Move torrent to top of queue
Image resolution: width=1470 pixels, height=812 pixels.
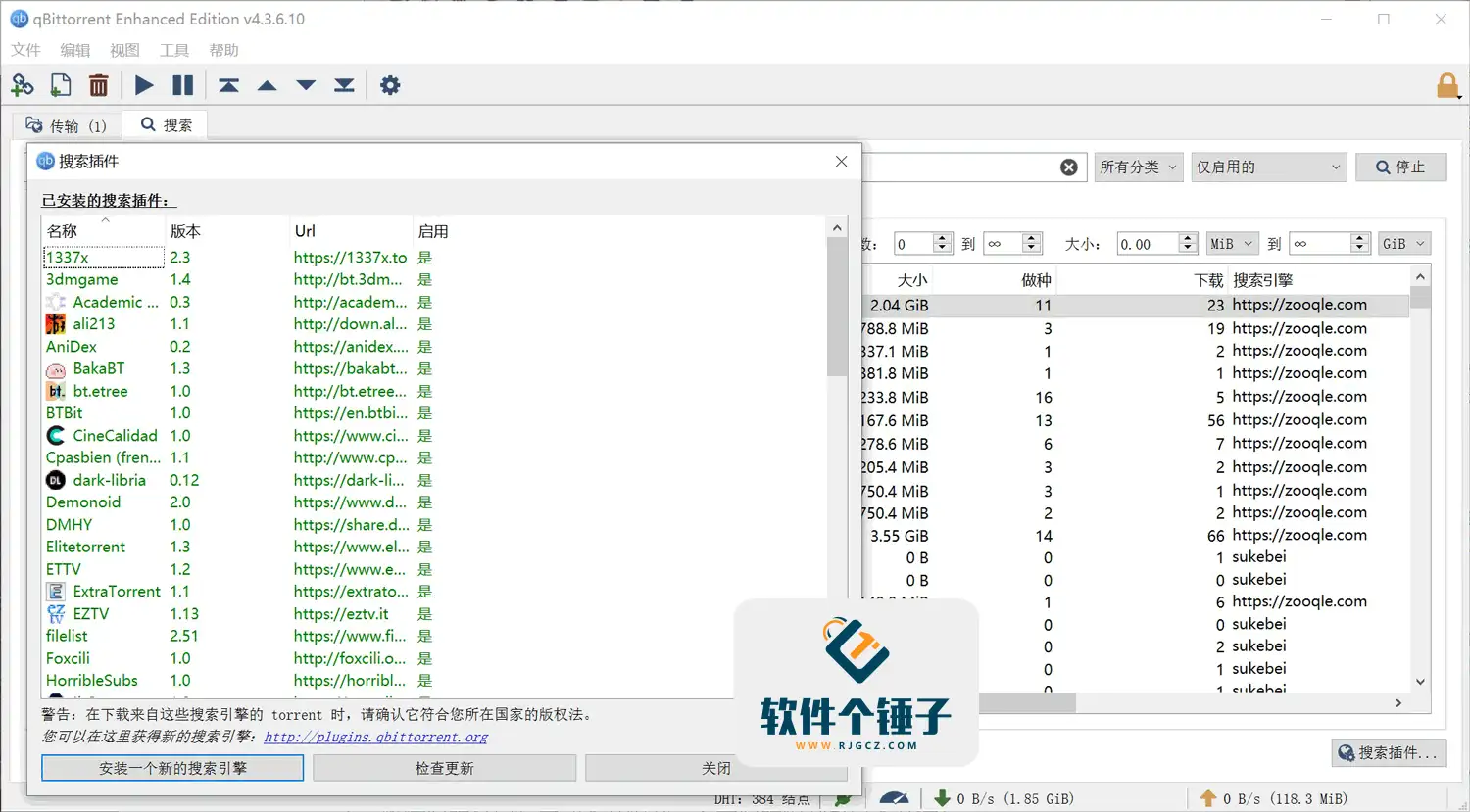coord(229,85)
